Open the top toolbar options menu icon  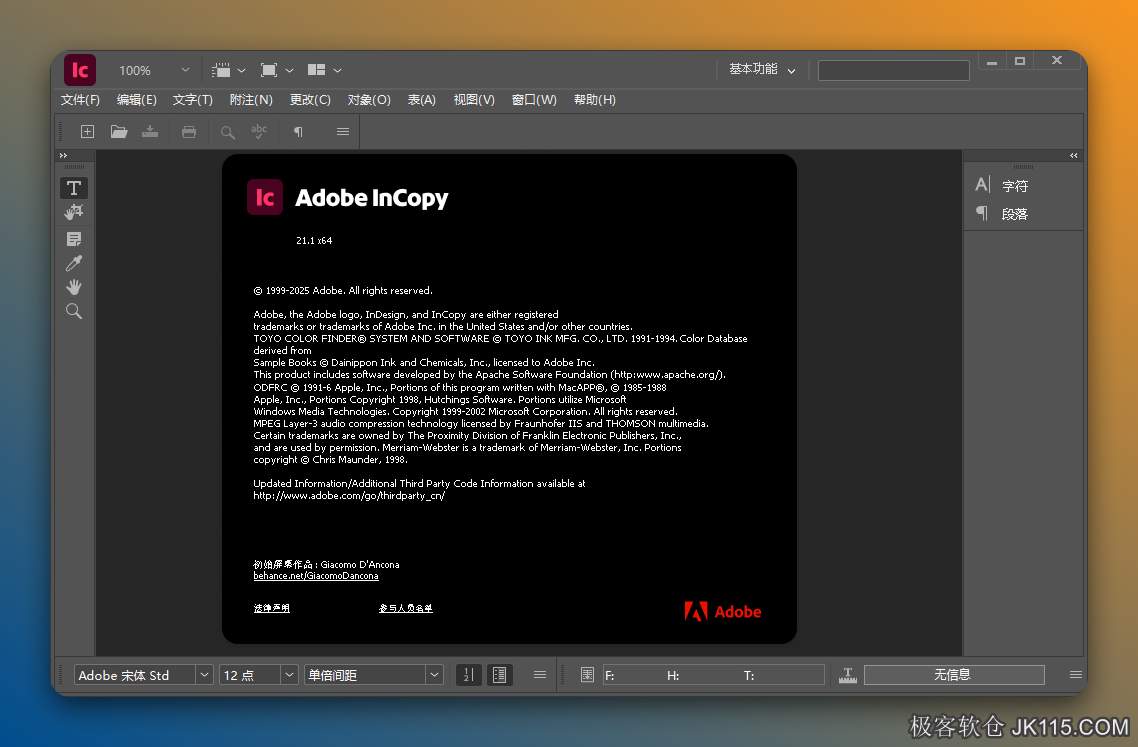coord(343,131)
